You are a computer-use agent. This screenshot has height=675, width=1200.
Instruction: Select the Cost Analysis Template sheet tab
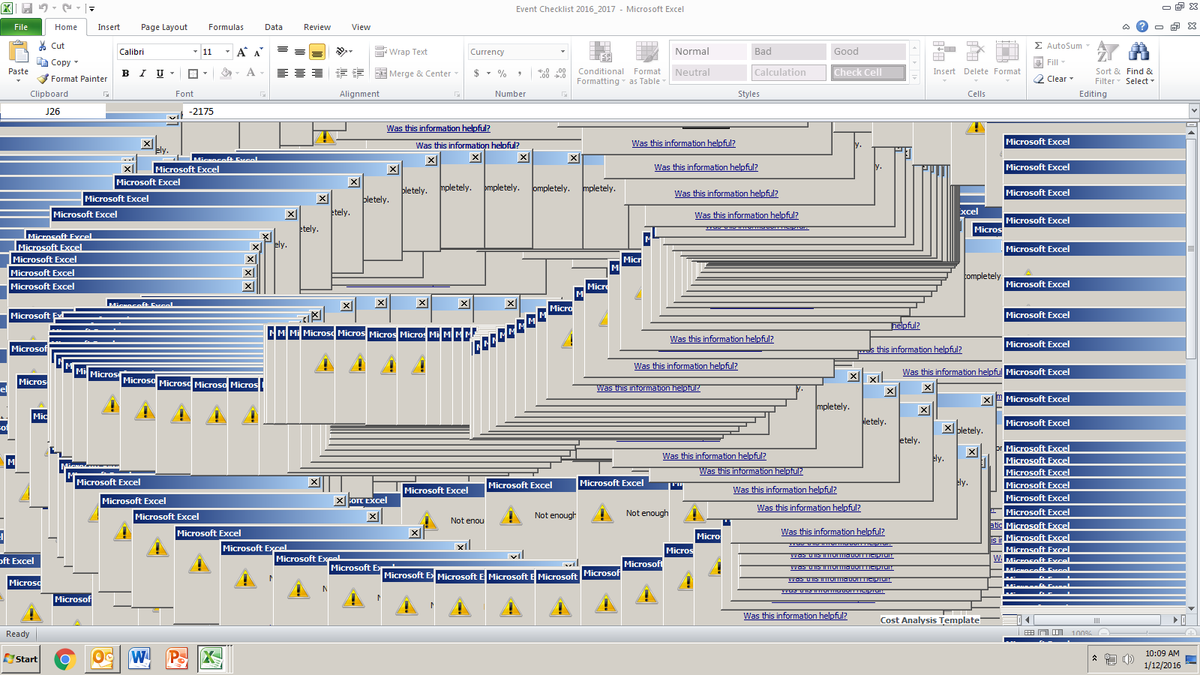[930, 620]
